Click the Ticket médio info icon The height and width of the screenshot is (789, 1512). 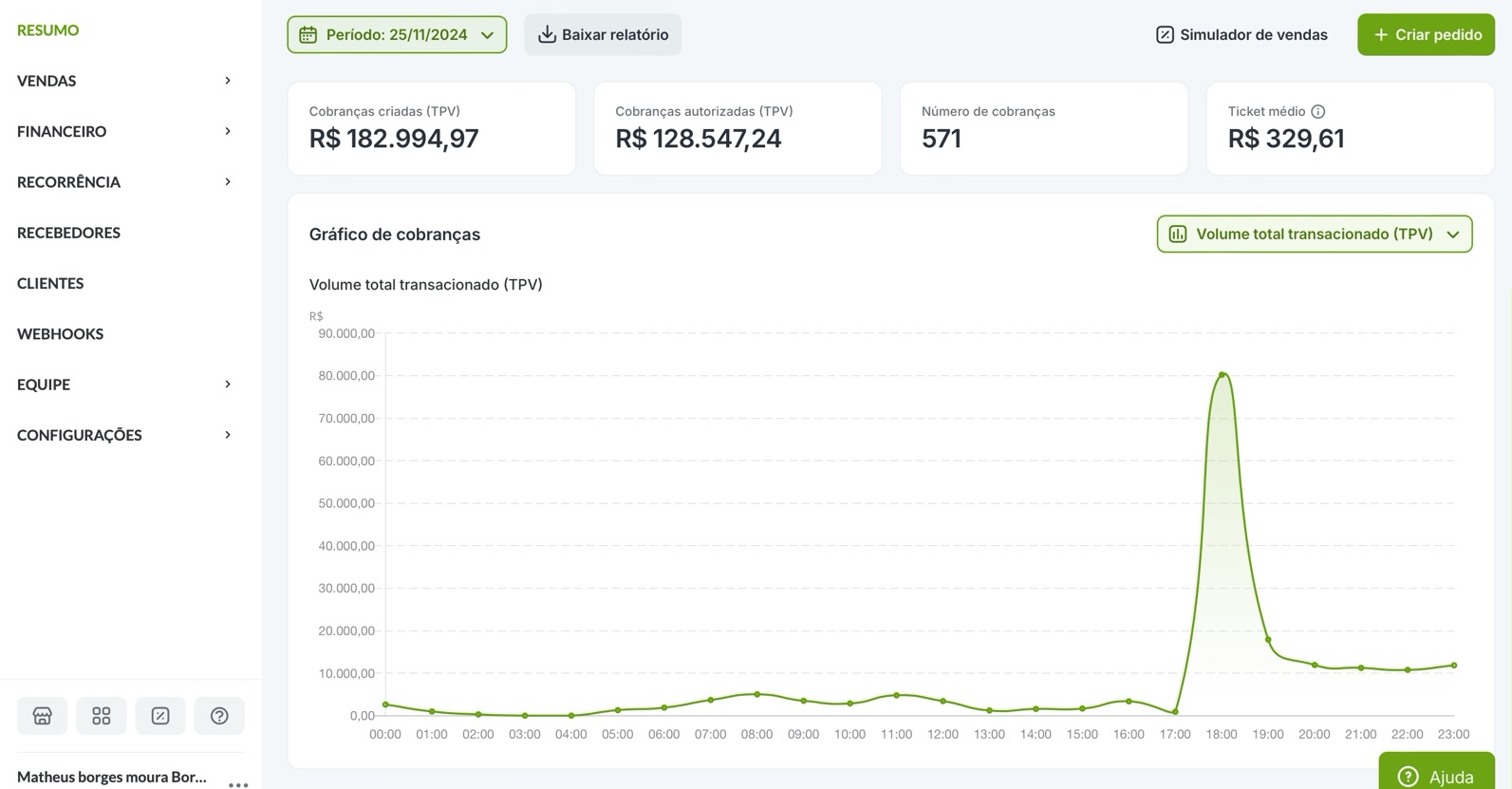(1317, 111)
